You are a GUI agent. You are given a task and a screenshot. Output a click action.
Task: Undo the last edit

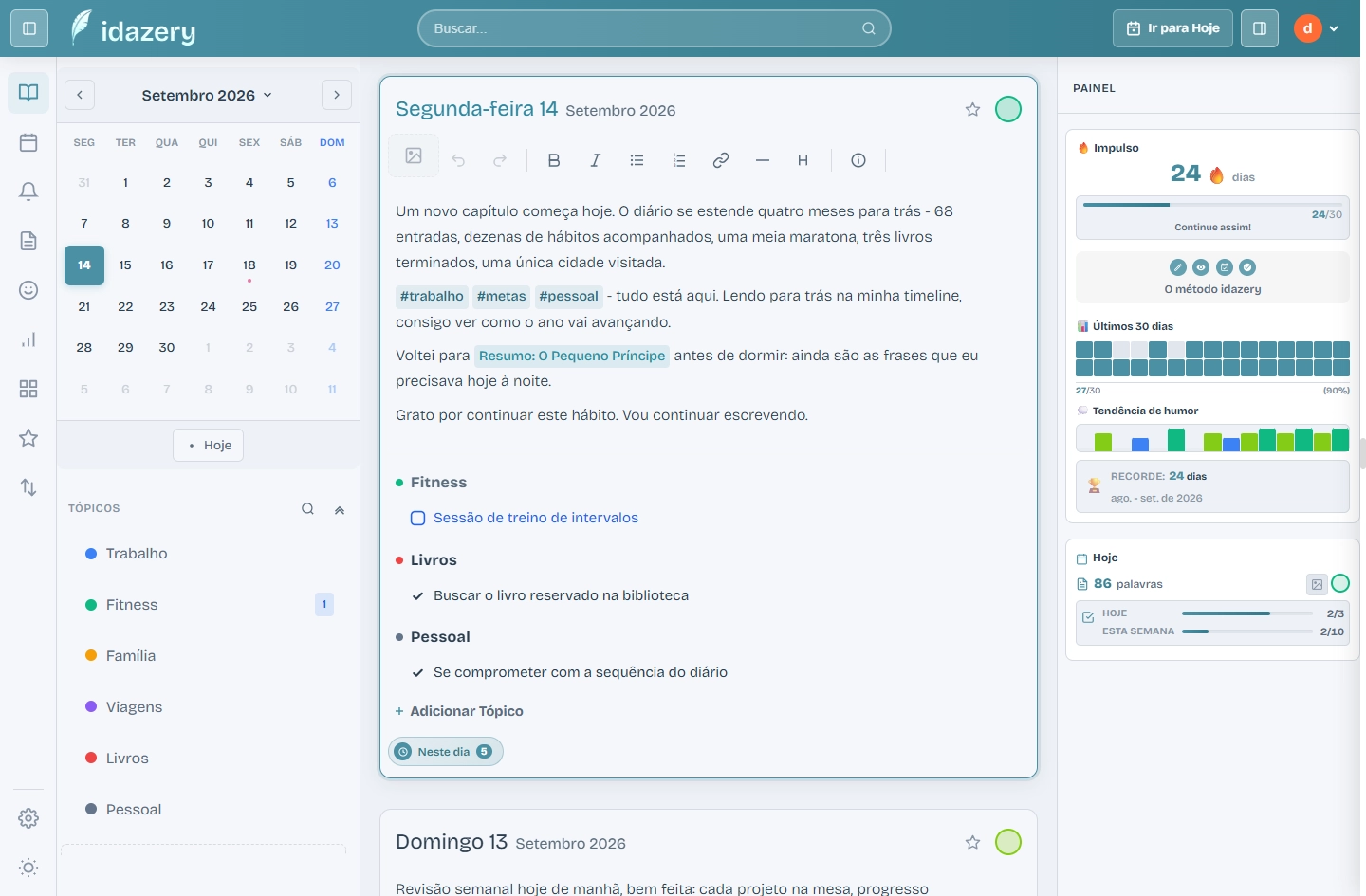[x=458, y=160]
